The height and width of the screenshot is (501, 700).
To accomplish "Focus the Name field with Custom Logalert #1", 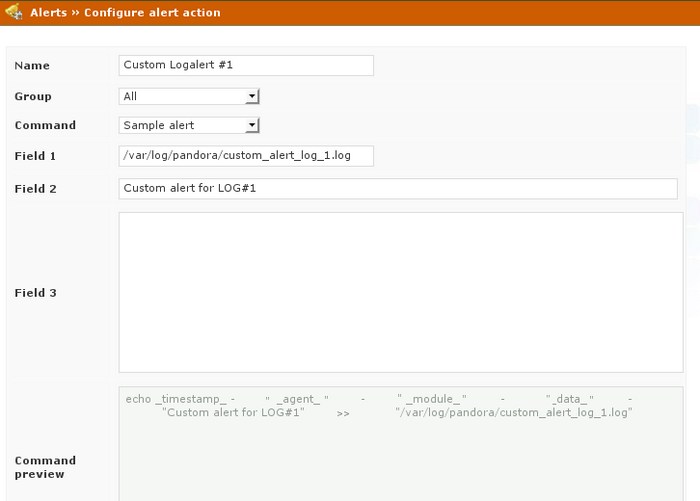I will tap(245, 65).
